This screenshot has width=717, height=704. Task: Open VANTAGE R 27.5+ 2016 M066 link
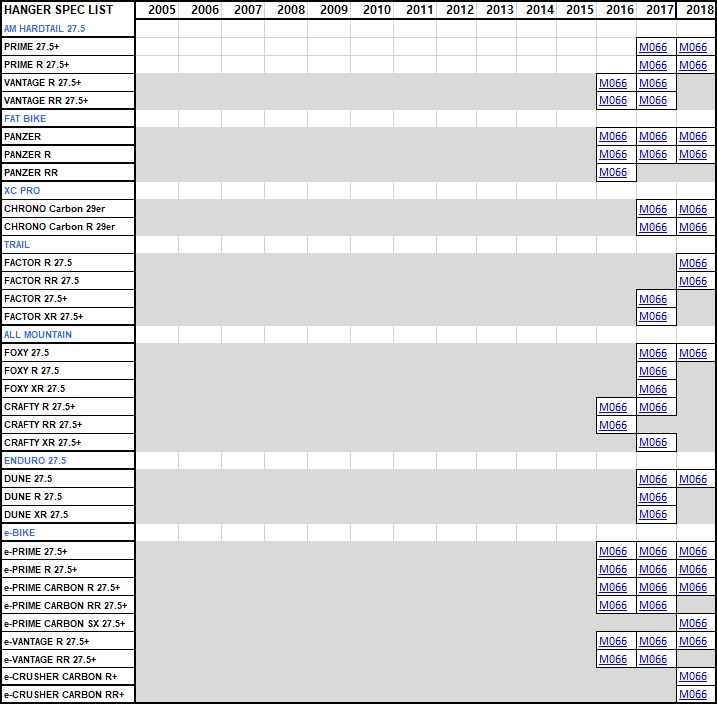tap(613, 83)
